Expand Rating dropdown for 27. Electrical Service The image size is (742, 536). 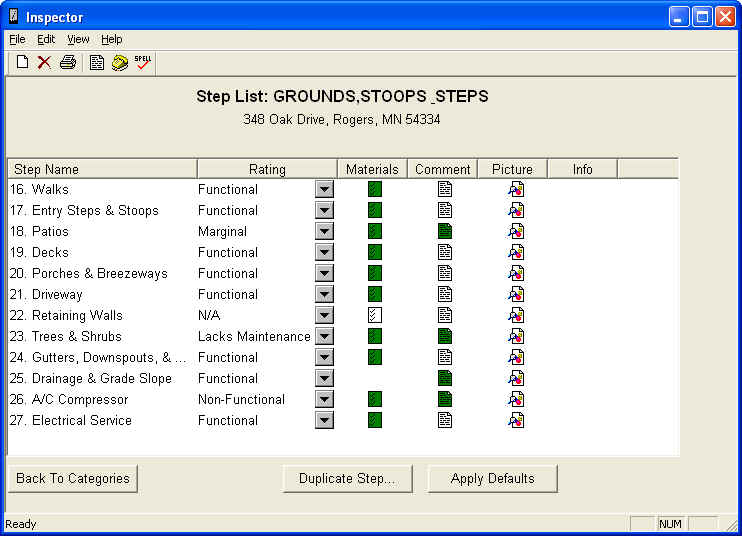coord(324,420)
